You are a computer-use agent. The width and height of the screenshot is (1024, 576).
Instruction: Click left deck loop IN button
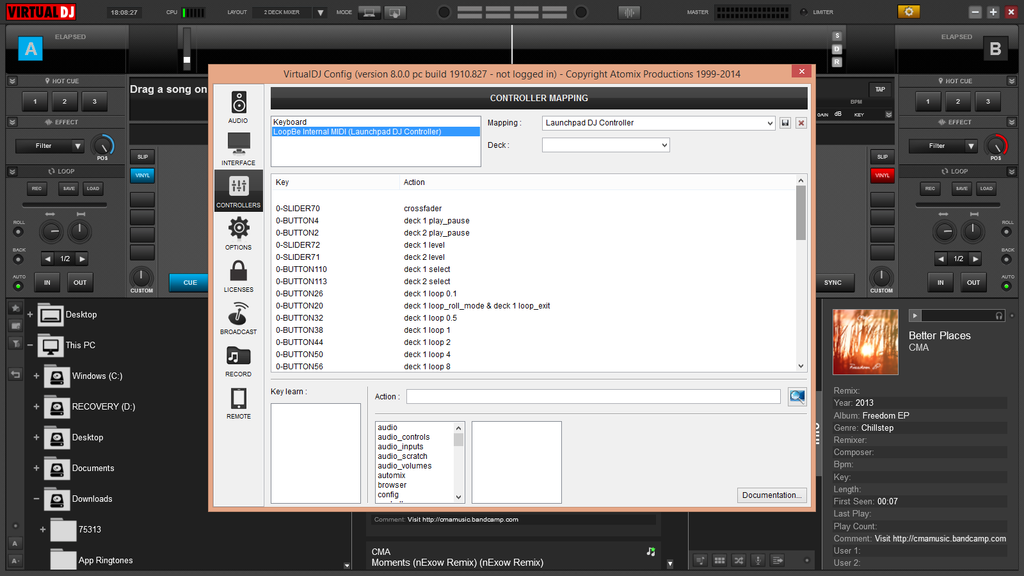(x=47, y=282)
